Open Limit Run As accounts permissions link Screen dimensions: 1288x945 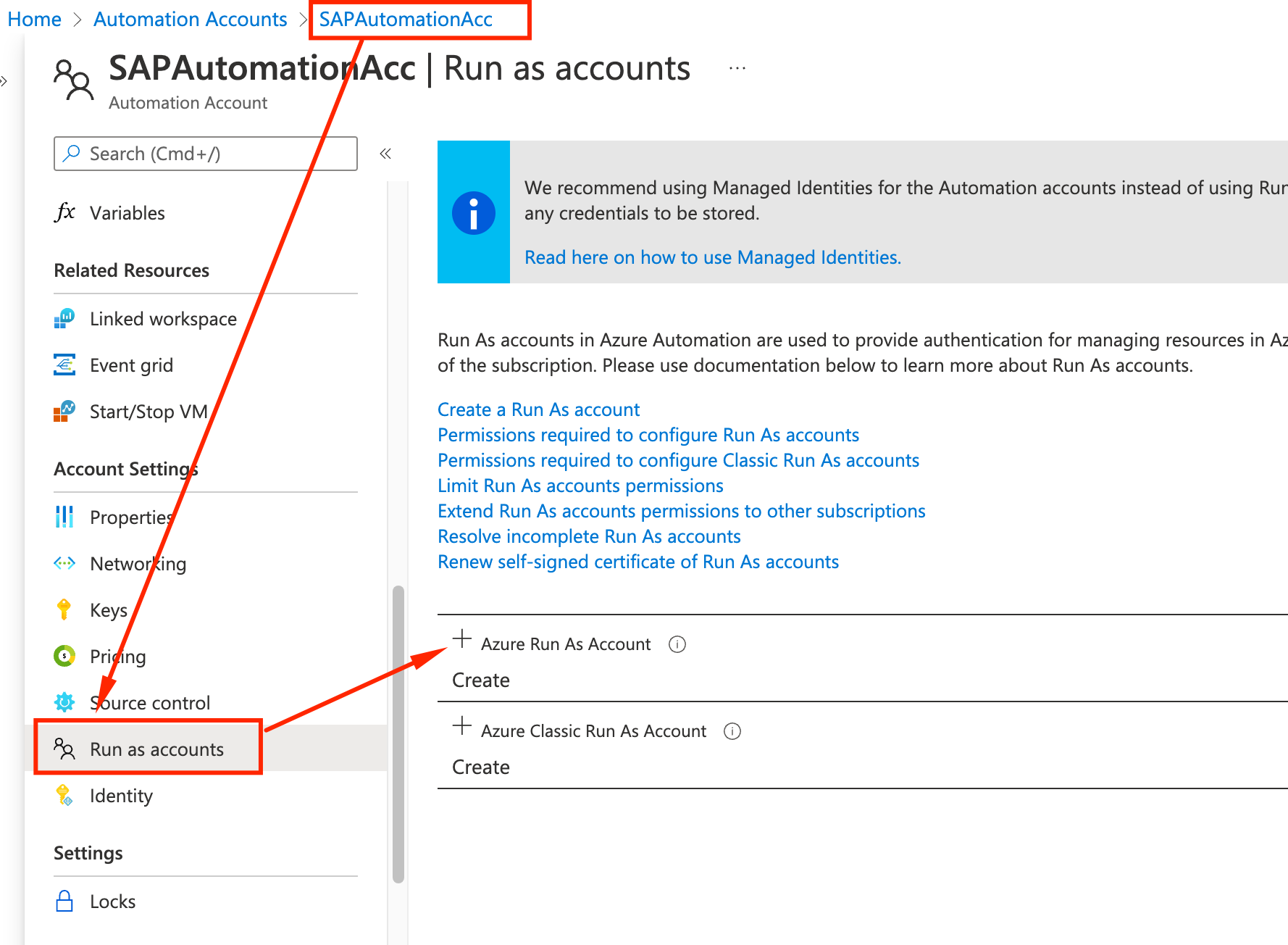[x=580, y=486]
